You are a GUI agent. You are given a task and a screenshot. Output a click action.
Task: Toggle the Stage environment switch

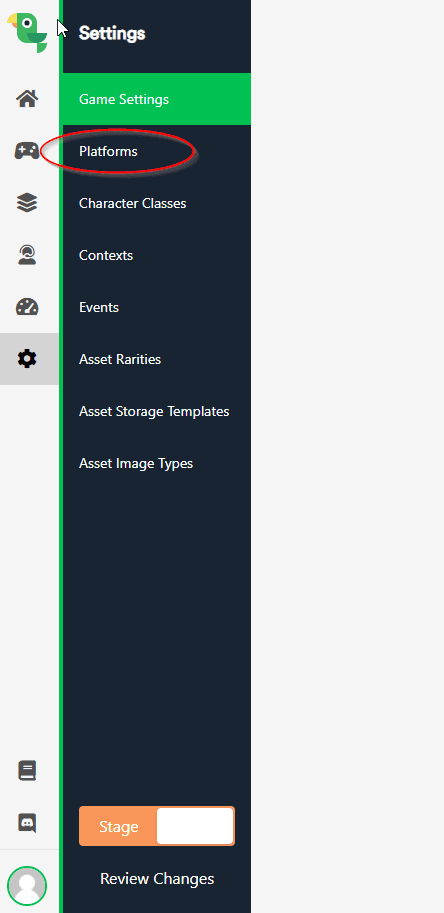pos(157,826)
